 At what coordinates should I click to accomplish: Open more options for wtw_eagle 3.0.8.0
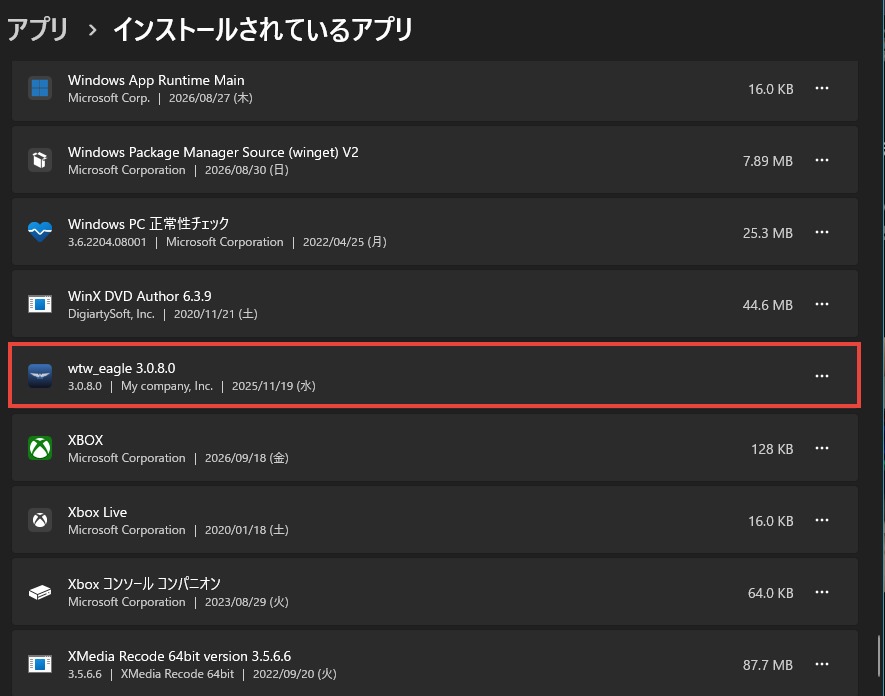coord(822,376)
